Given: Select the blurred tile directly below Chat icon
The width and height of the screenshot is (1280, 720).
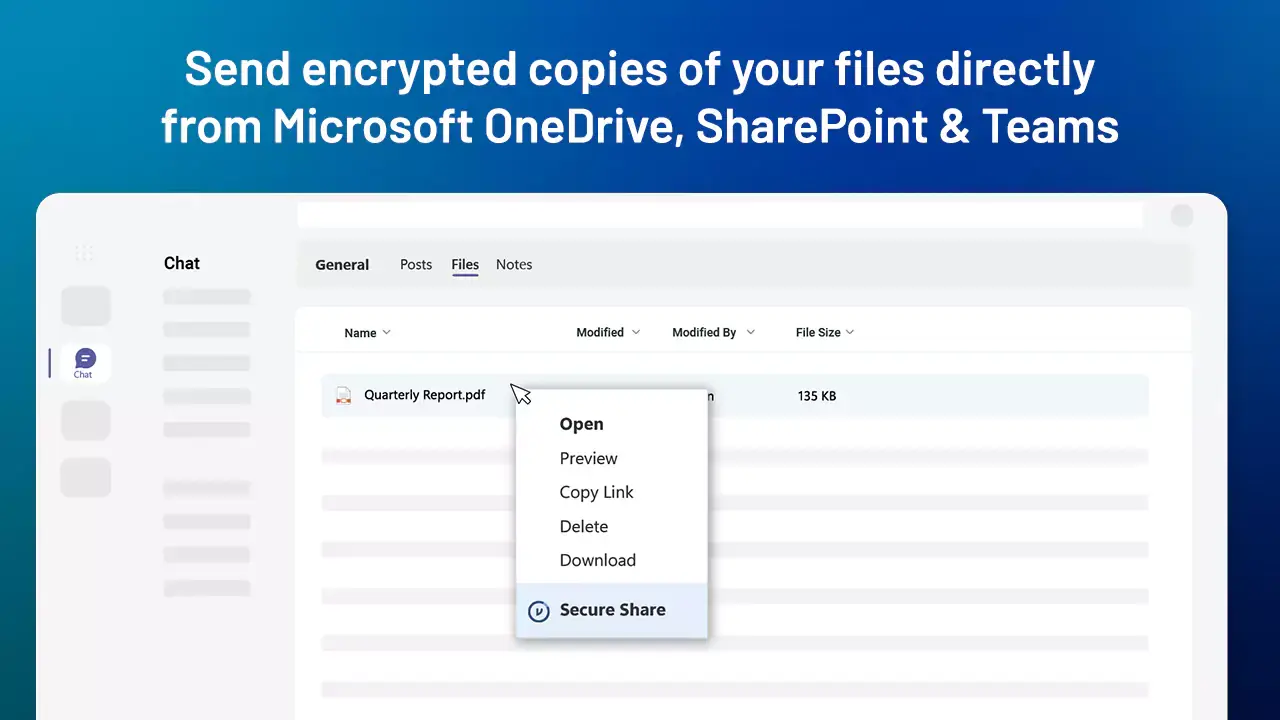Looking at the screenshot, I should point(85,420).
